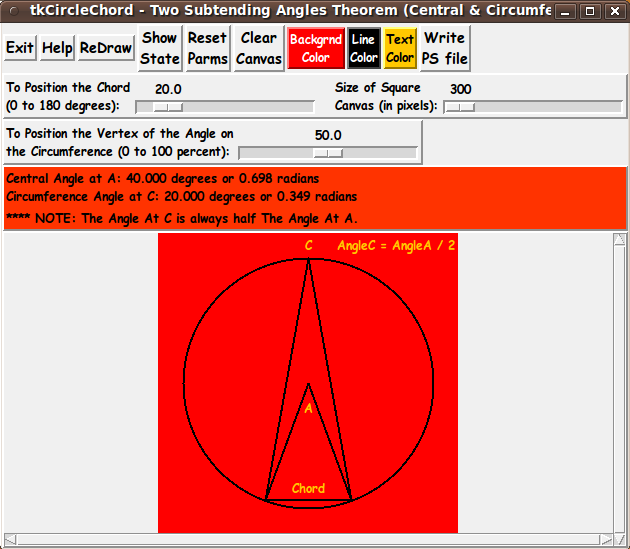Click the canvas size slider handle
This screenshot has width=630, height=549.
point(460,107)
